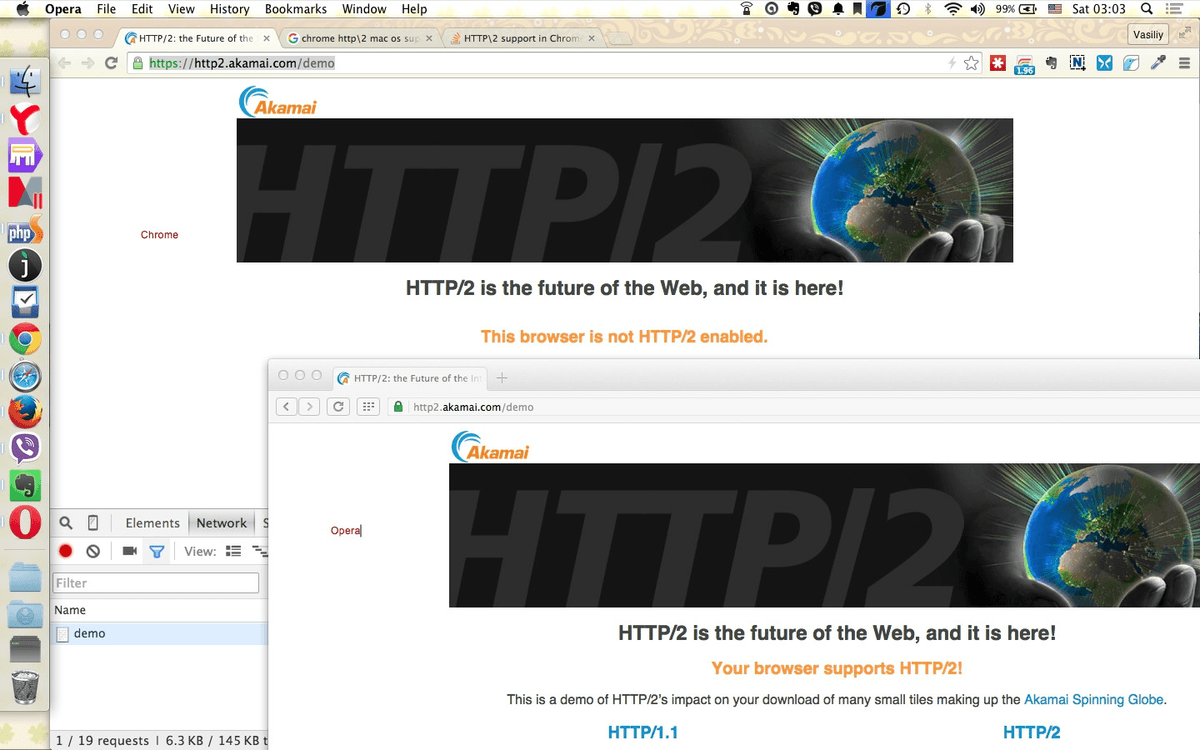Click the Akamai logo in the Chrome window
This screenshot has height=750, width=1200.
pyautogui.click(x=278, y=103)
